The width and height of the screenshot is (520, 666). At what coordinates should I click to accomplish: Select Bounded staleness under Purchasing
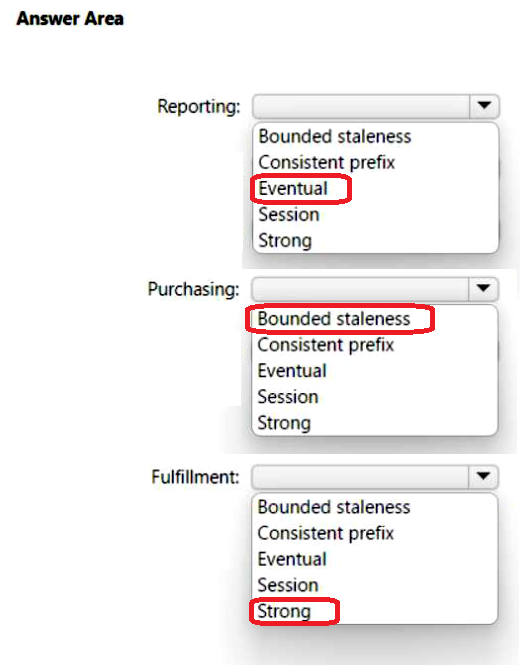coord(334,319)
